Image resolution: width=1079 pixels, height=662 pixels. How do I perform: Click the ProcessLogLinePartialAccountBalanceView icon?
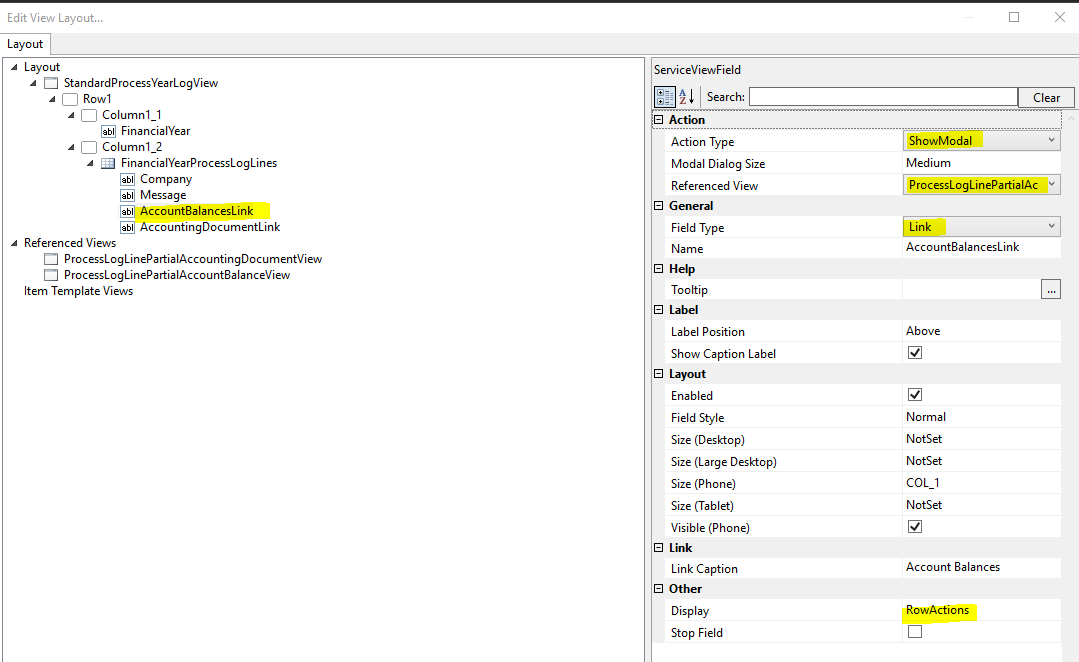(x=51, y=275)
